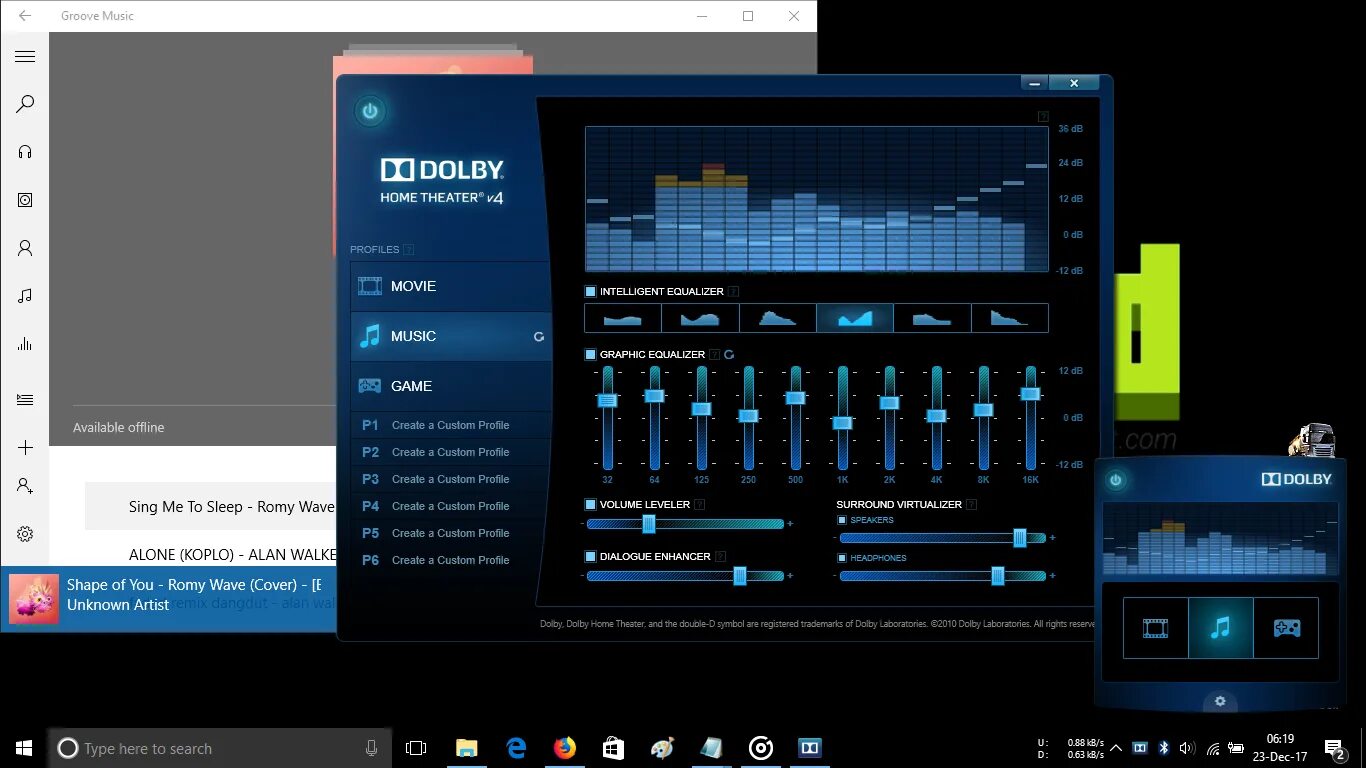This screenshot has width=1366, height=768.
Task: Create a custom profile in P2
Action: pos(450,452)
